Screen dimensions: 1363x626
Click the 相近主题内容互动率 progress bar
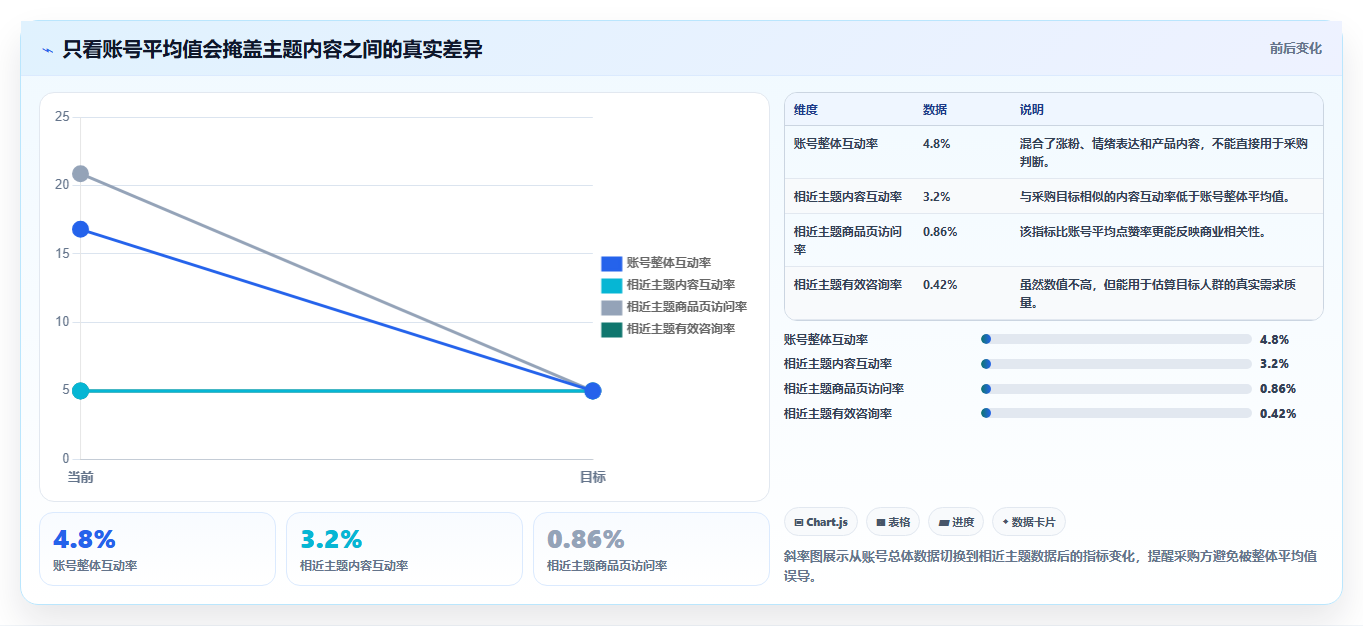pos(1117,364)
